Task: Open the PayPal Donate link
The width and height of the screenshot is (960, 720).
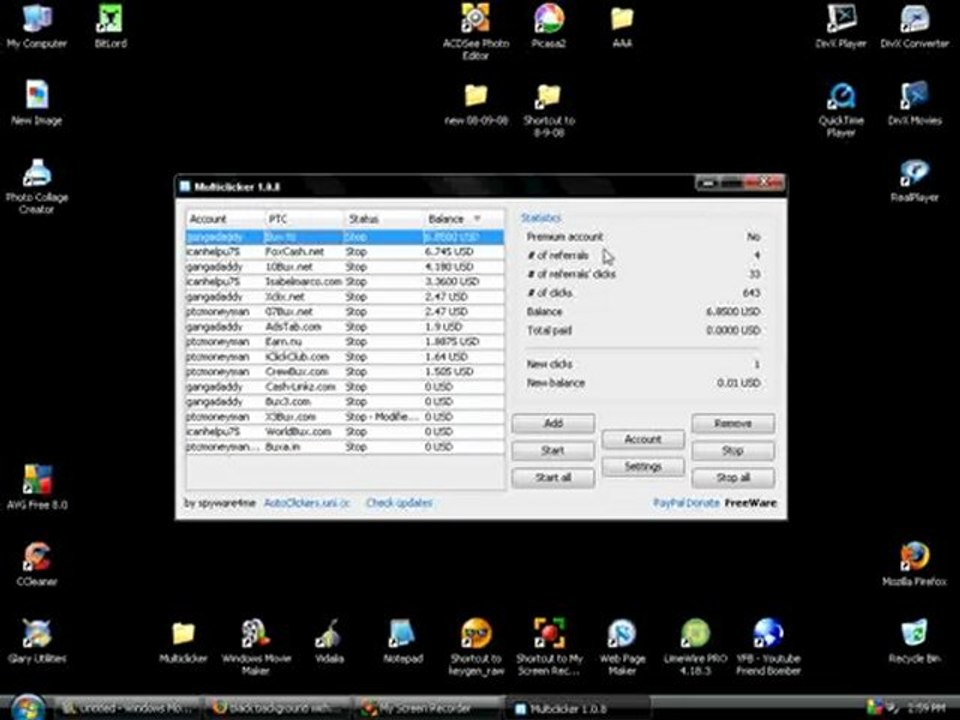Action: point(686,503)
